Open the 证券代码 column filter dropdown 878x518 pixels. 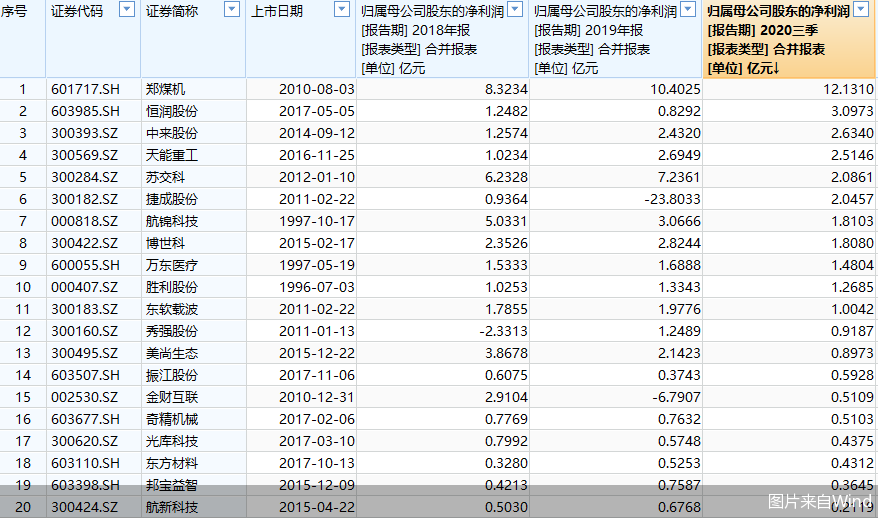click(x=127, y=9)
